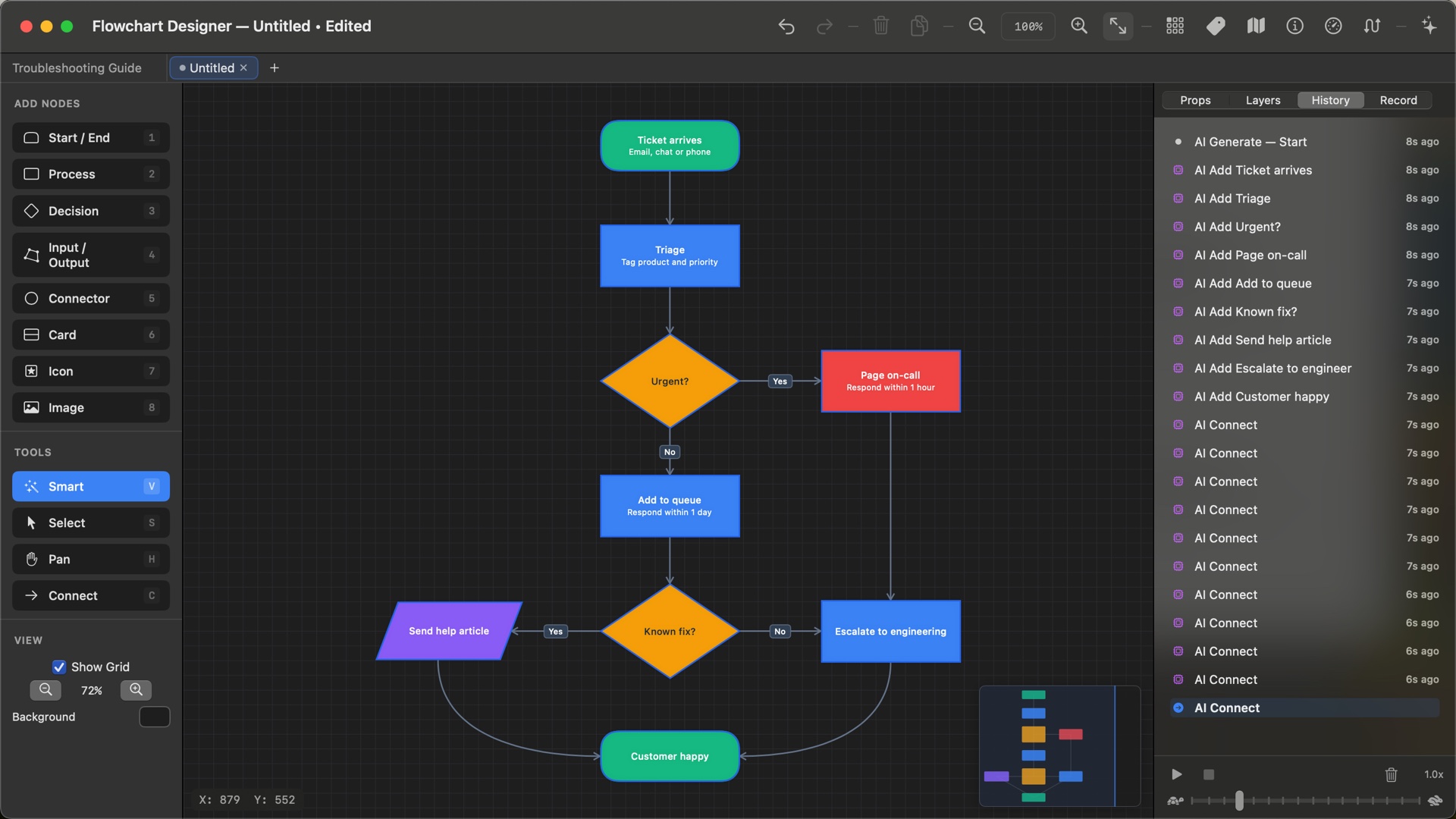Click the AI sparkle icon in toolbar
This screenshot has width=1456, height=819.
tap(1429, 26)
